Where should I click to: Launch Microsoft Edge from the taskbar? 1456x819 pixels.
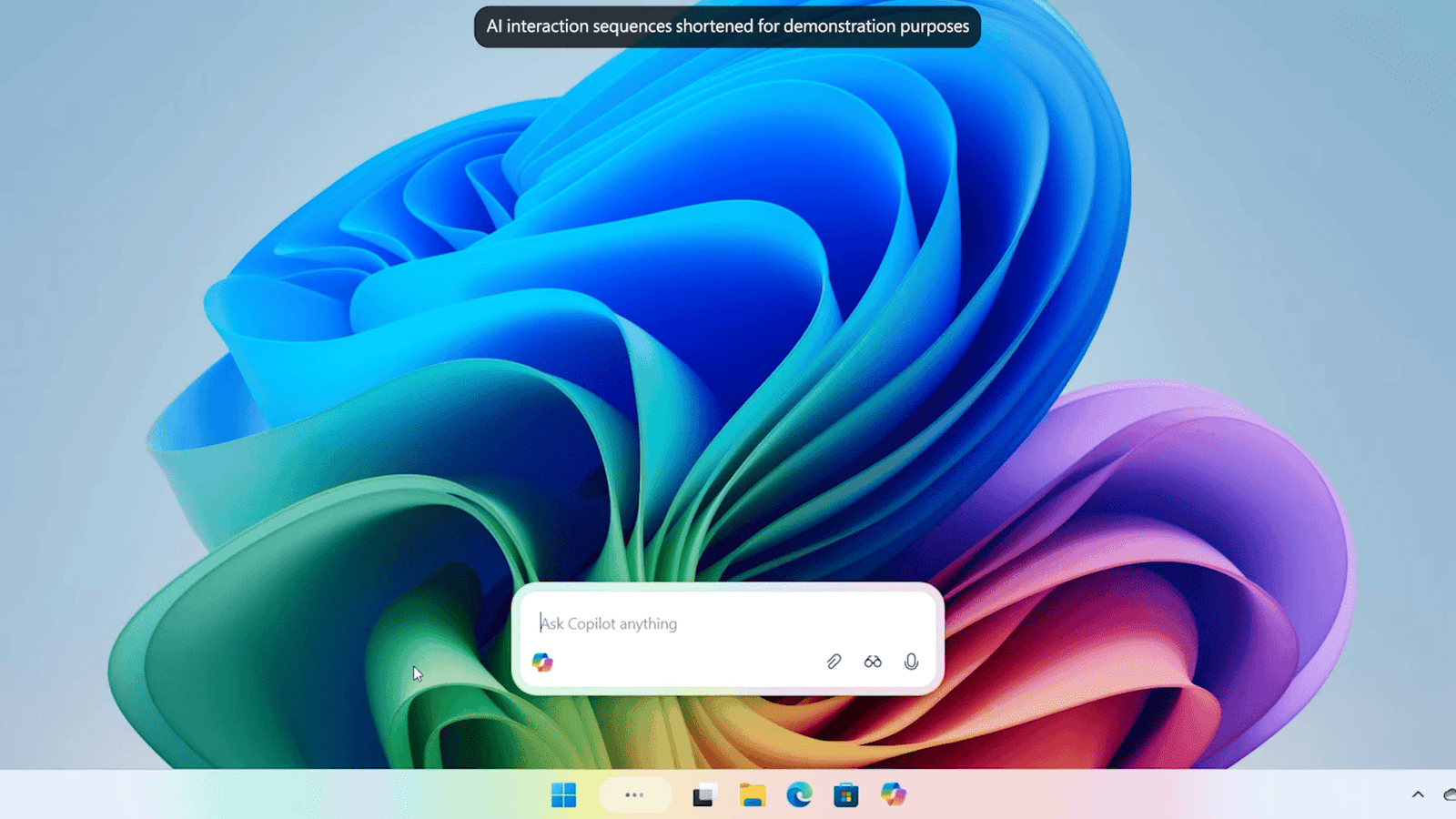click(799, 795)
